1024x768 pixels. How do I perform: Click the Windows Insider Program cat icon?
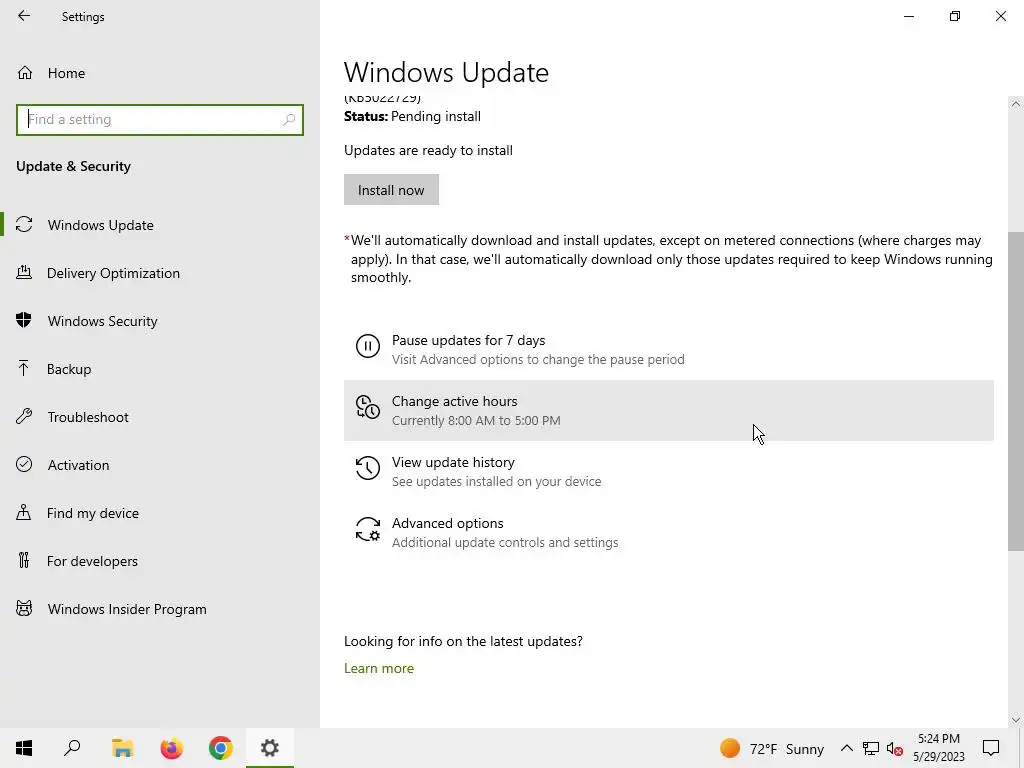point(24,609)
